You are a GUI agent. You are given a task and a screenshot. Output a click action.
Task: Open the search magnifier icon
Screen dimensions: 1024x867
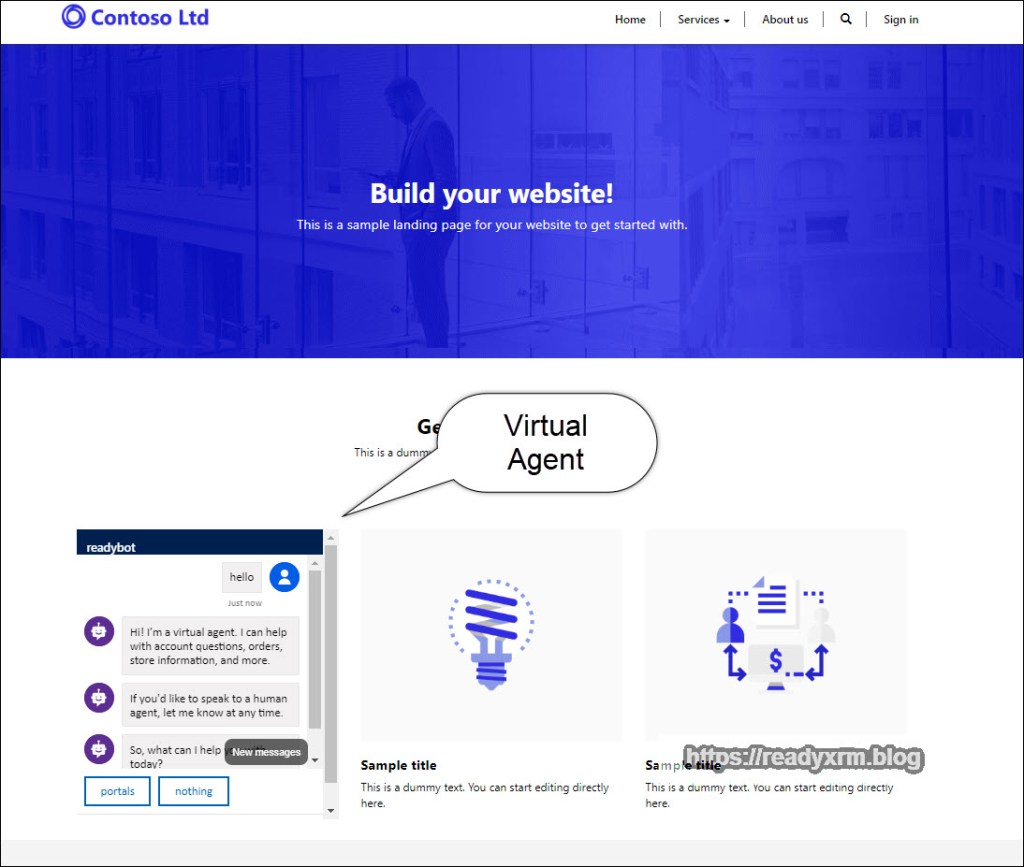point(846,19)
